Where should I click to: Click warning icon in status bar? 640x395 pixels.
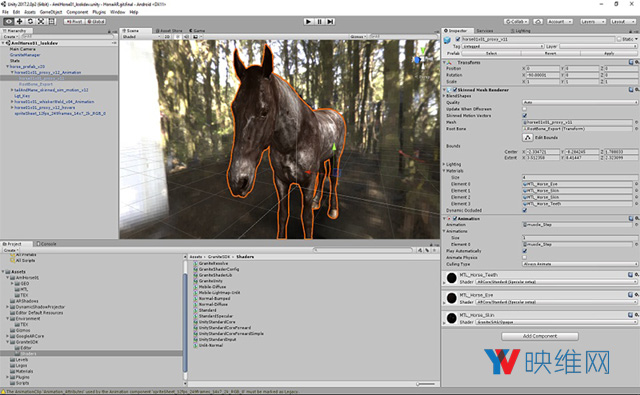click(x=3, y=392)
